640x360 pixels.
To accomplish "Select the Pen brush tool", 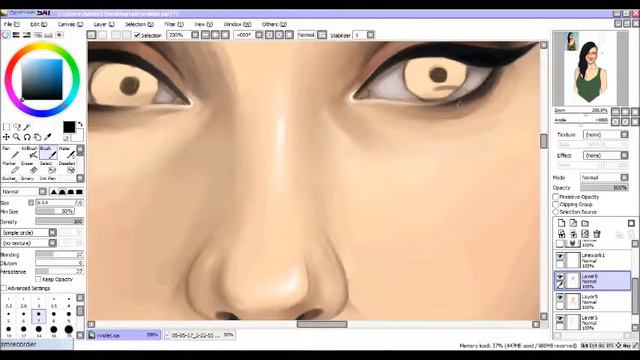I will tap(10, 153).
